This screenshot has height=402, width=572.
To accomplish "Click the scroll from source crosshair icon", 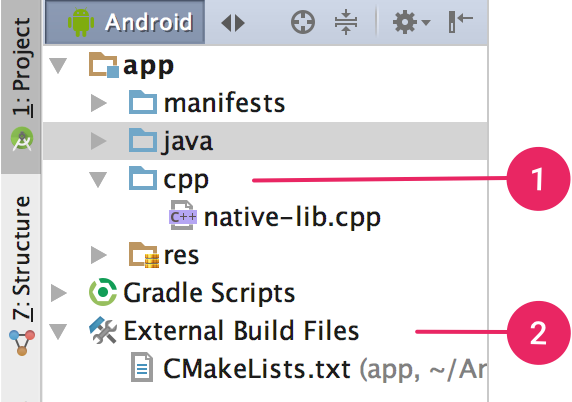I will pyautogui.click(x=303, y=23).
